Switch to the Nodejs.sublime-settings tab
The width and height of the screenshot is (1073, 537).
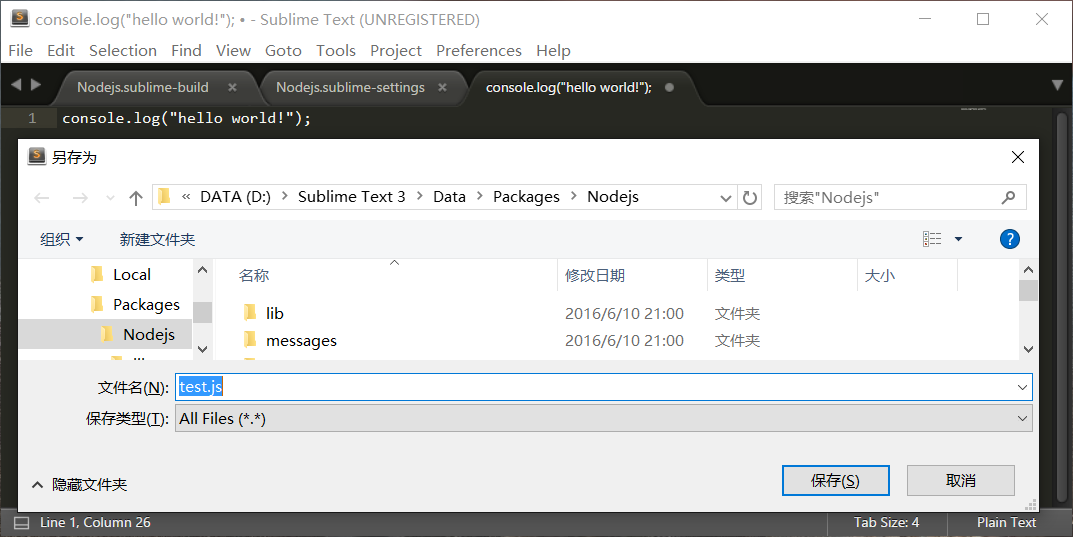pos(350,88)
